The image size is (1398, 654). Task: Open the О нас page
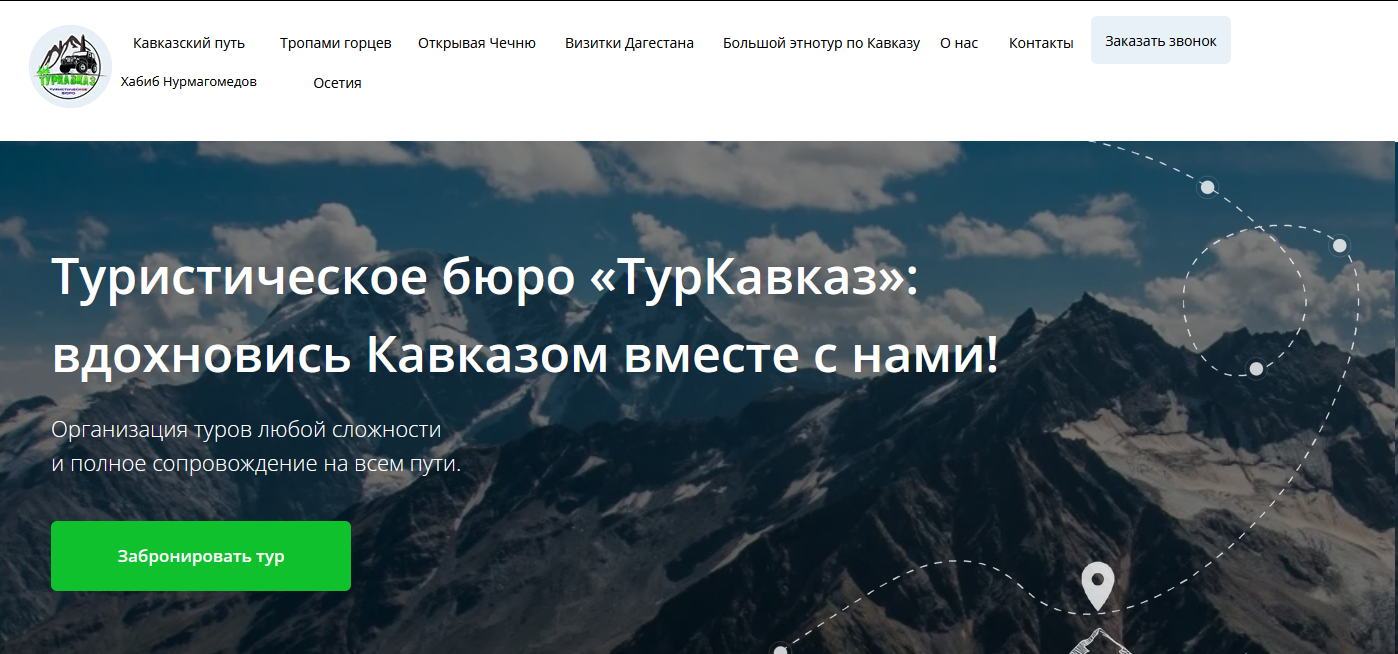tap(959, 43)
